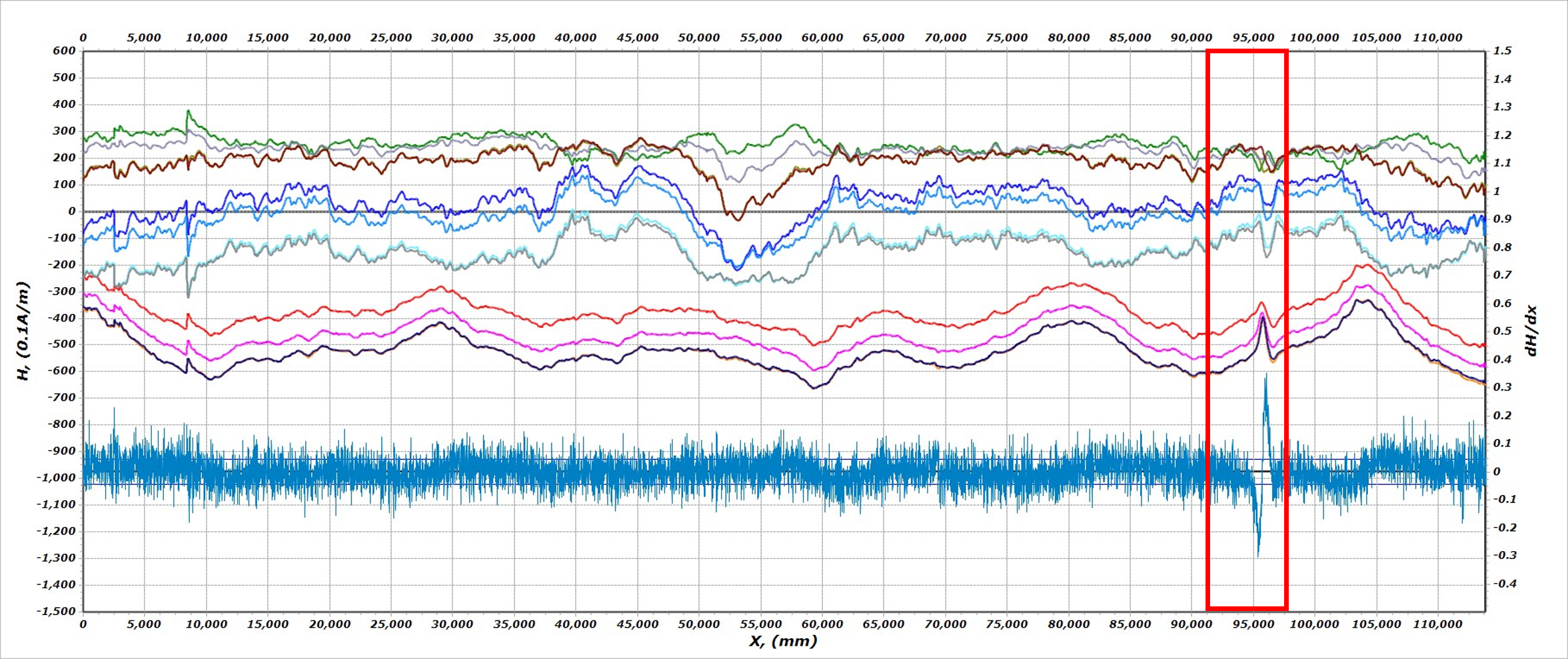This screenshot has height=659, width=1568.
Task: Click the "50,000" tick on the top X axis
Action: coord(698,38)
